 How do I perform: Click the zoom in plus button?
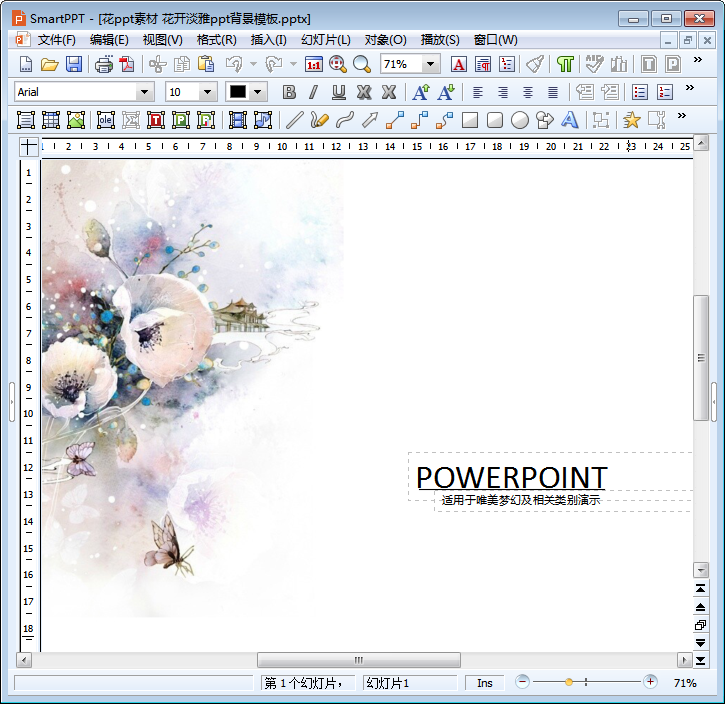coord(650,682)
